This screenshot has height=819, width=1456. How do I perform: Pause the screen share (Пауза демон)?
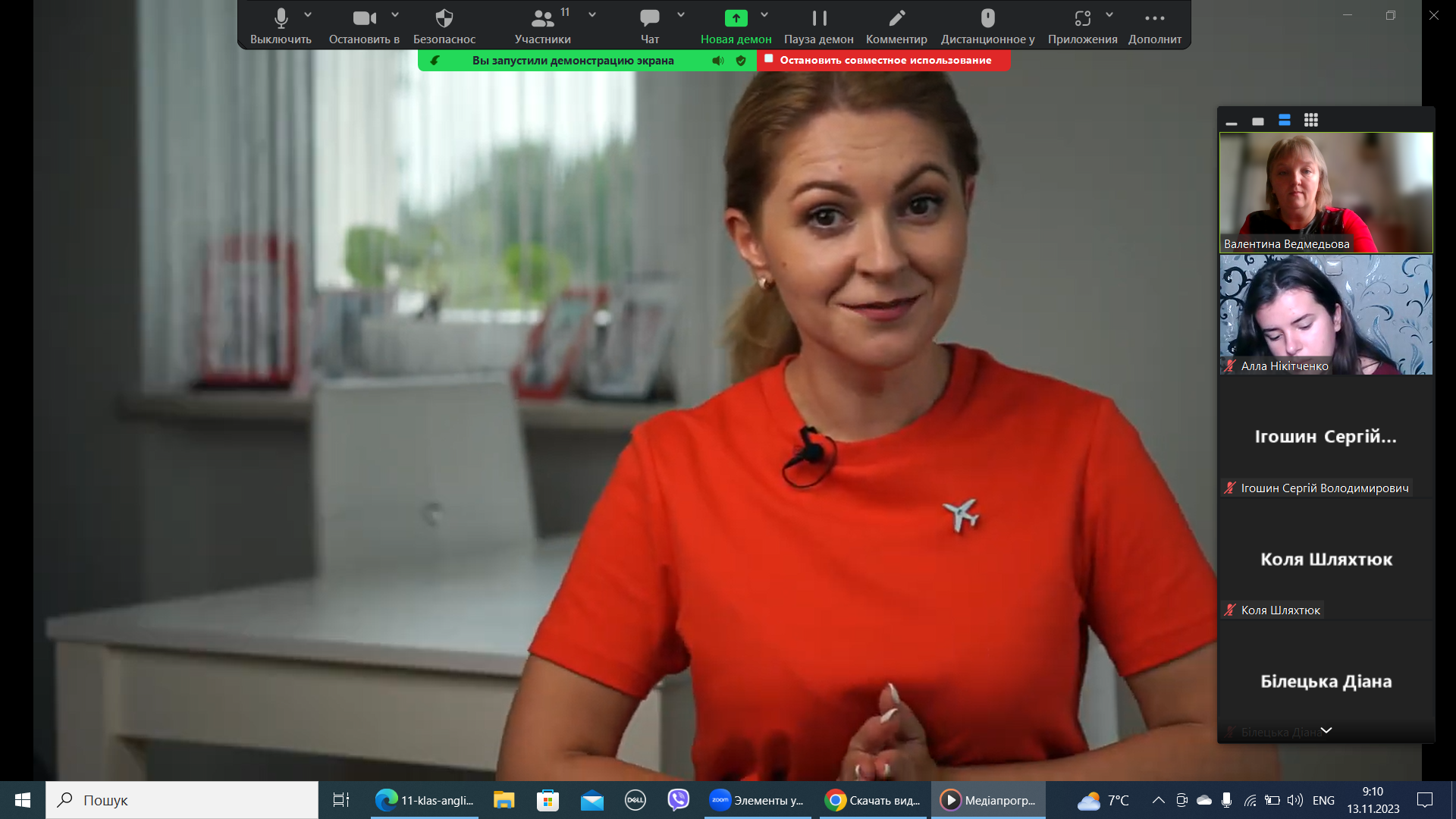819,18
